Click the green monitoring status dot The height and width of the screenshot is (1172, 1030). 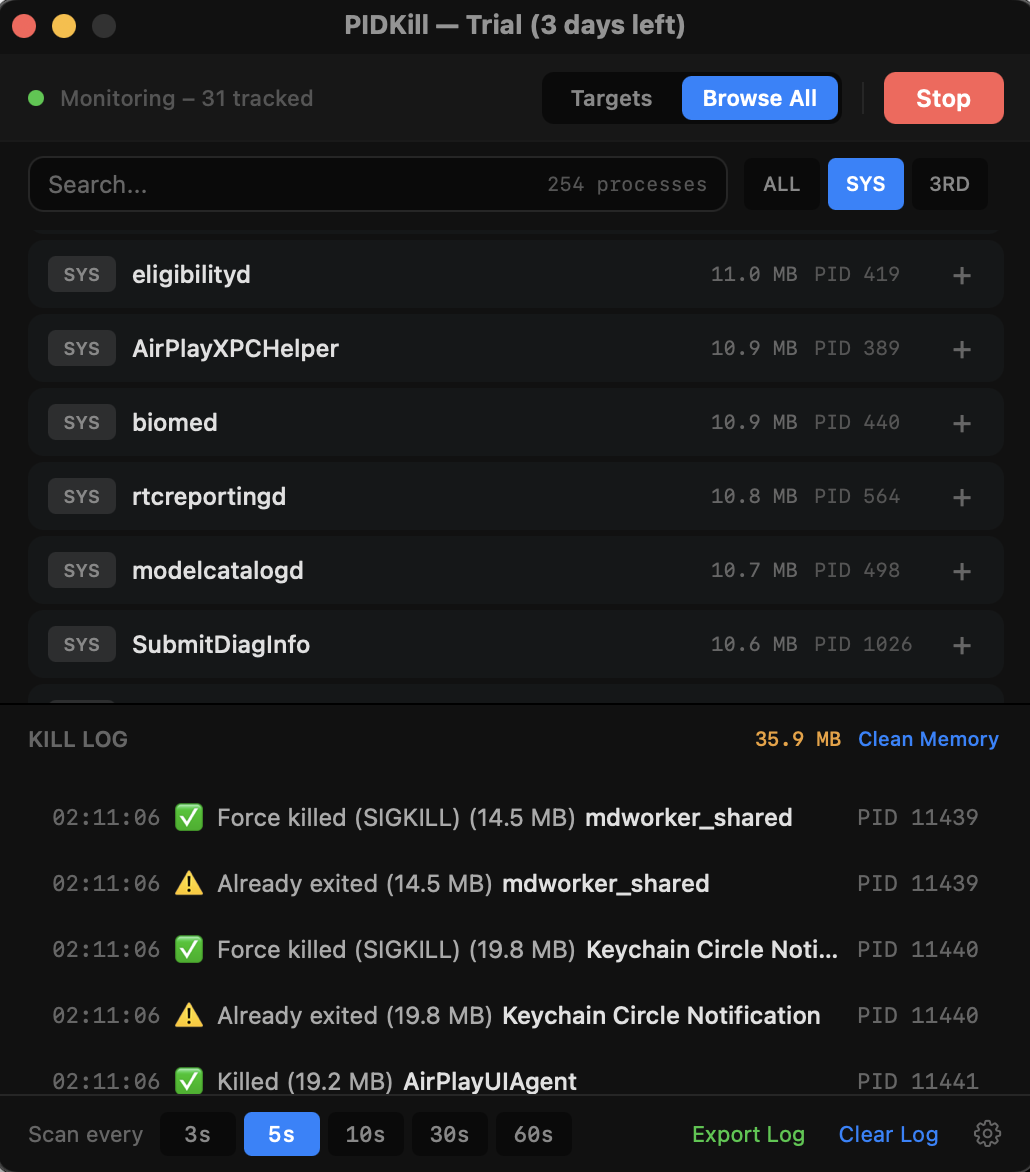coord(36,98)
